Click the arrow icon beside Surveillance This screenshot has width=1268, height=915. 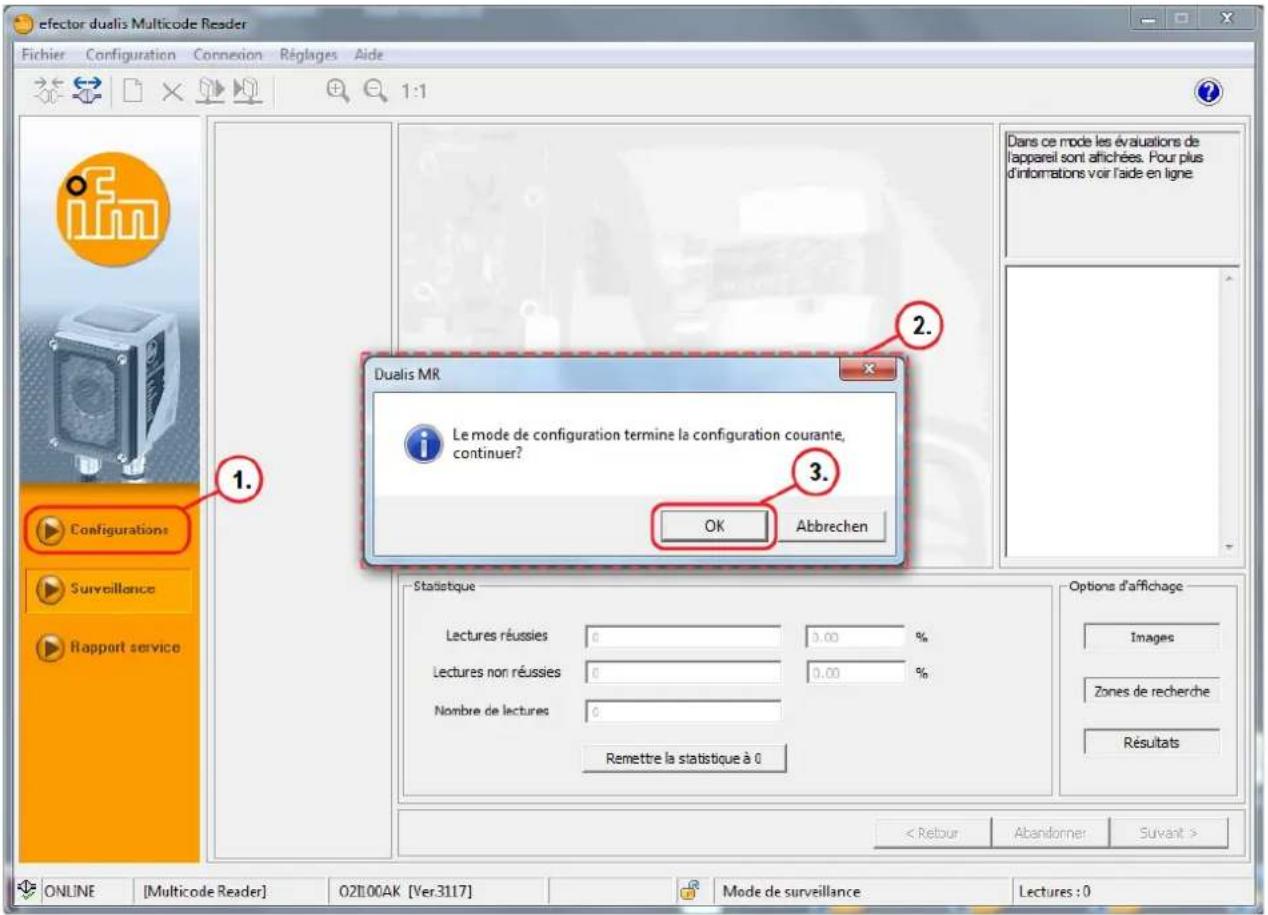tap(48, 587)
